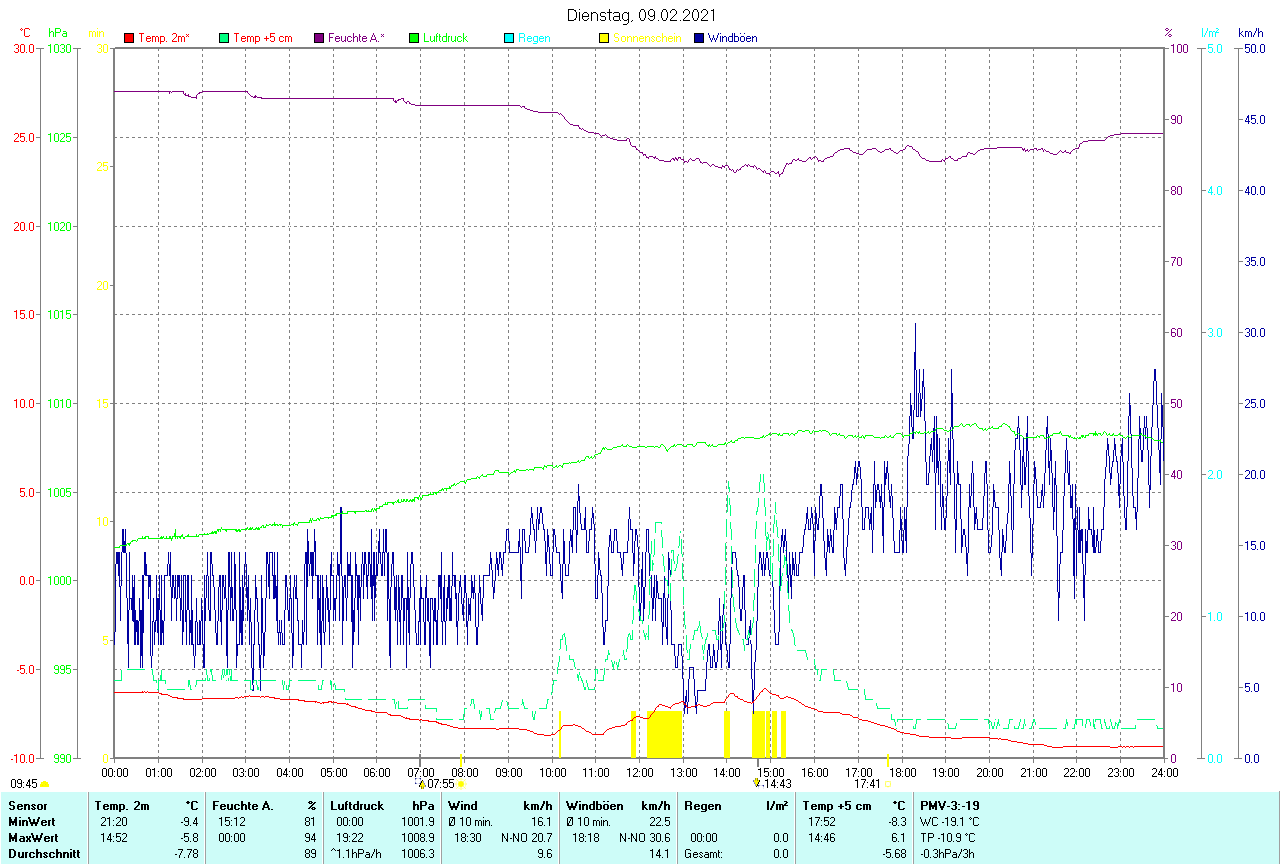
Task: Select the 'Temp +5 cm' legend label
Action: point(263,38)
